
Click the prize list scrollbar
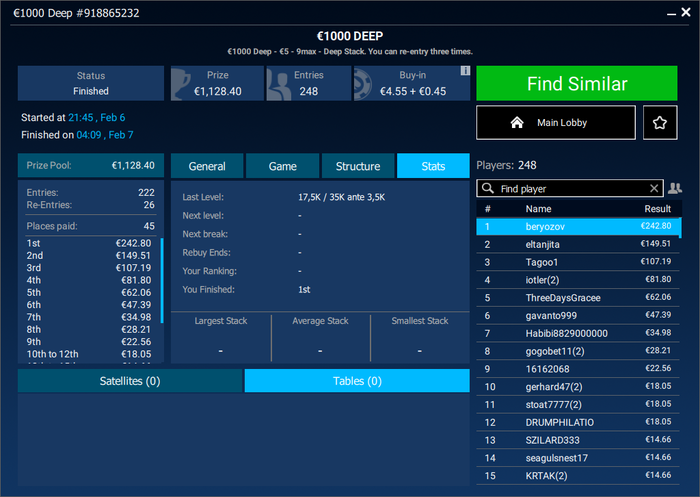point(162,280)
